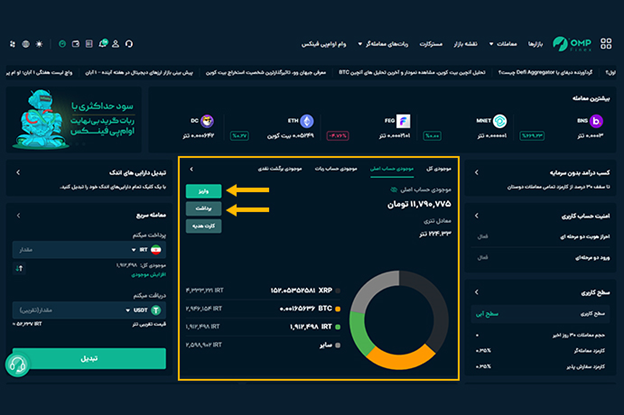This screenshot has width=624, height=415.
Task: Switch to موجودی برگشت نقدی tab
Action: (x=280, y=169)
